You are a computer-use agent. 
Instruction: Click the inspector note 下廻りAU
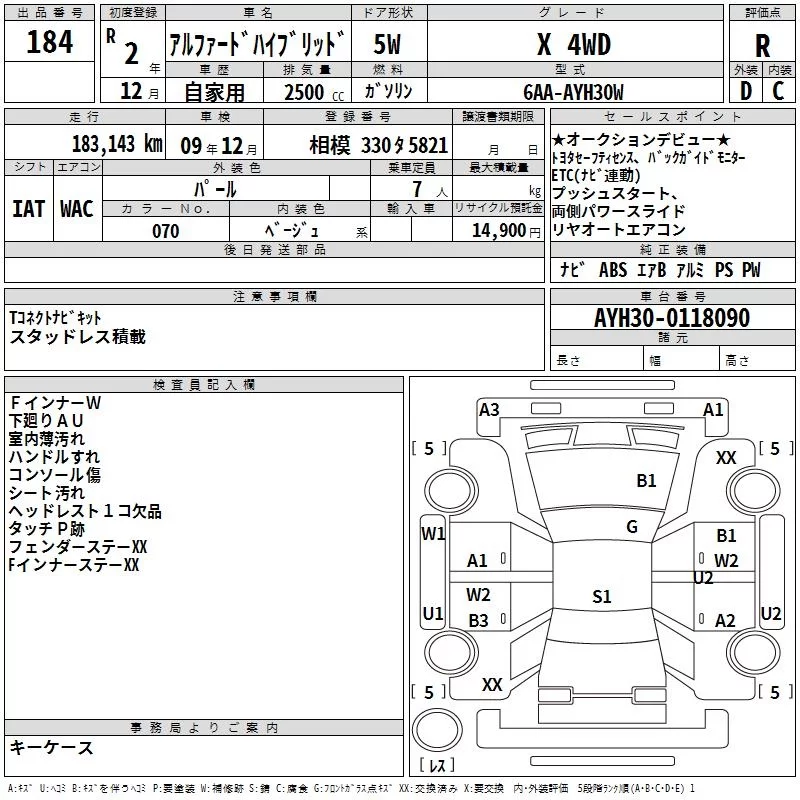tap(46, 421)
